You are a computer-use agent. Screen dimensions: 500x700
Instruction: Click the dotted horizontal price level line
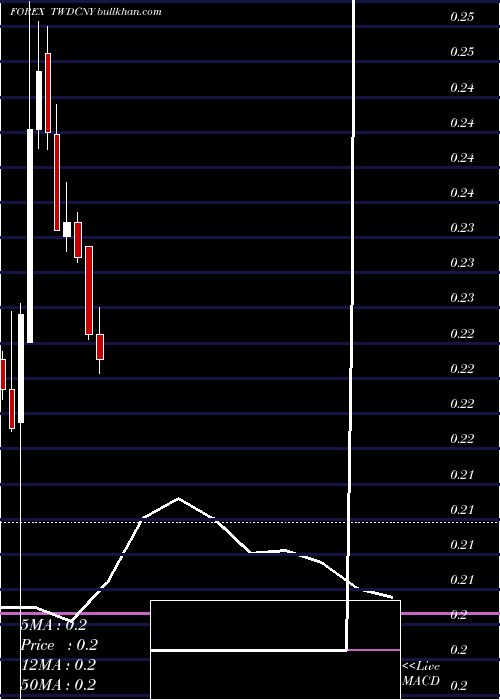point(250,521)
